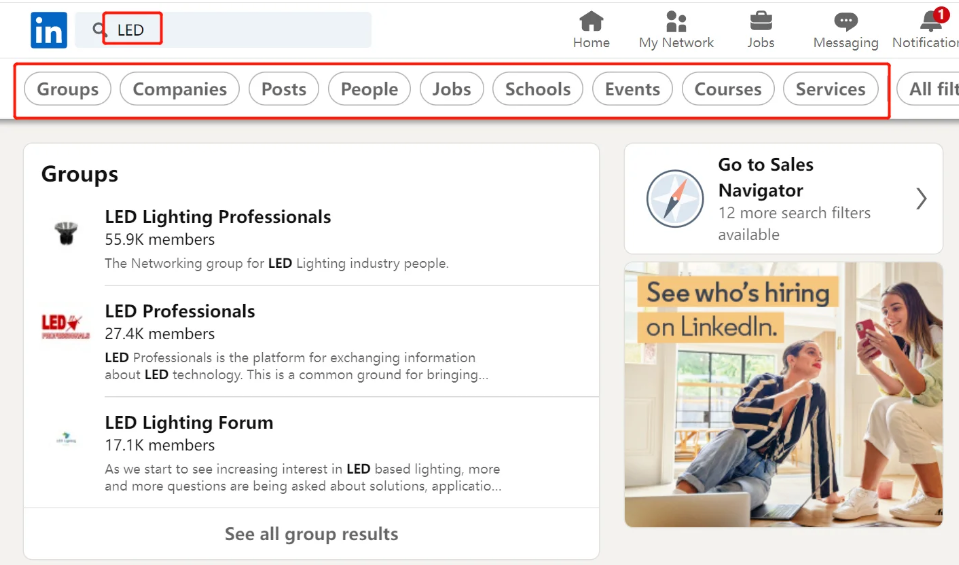
Task: Click See all group results
Action: [x=311, y=534]
